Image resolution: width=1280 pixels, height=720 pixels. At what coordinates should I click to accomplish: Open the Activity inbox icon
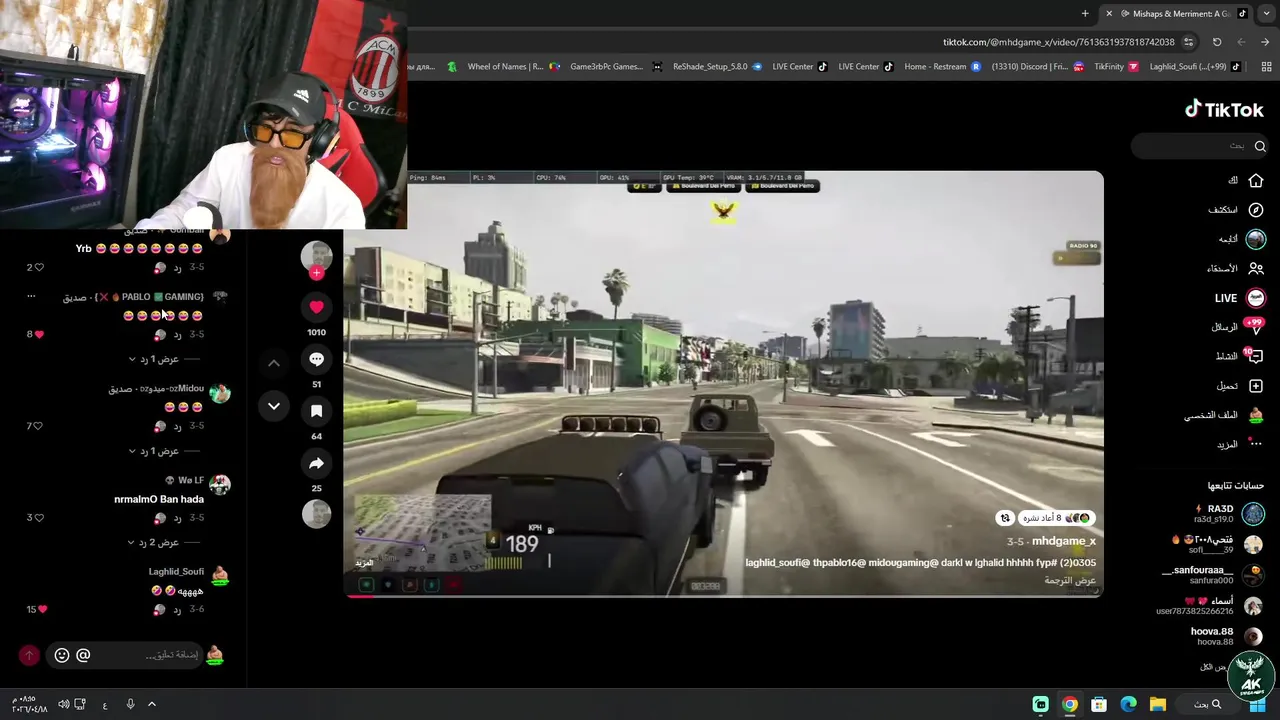(x=1255, y=356)
